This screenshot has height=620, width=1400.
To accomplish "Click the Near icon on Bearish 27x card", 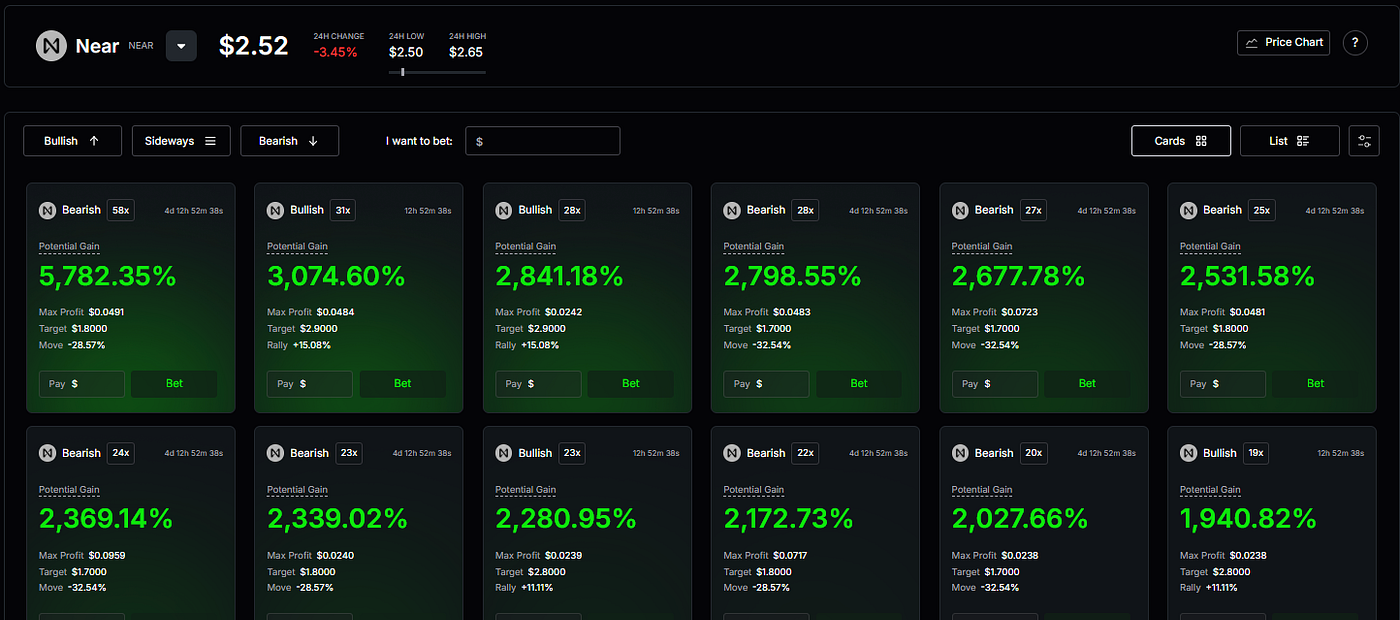I will pyautogui.click(x=960, y=210).
